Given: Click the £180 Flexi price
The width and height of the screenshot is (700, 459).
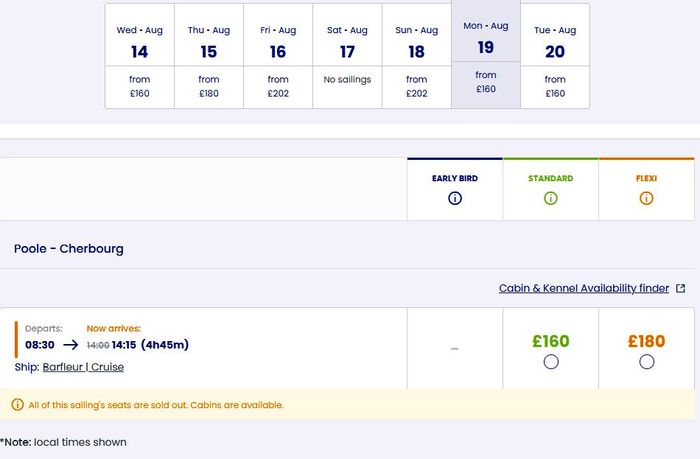Looking at the screenshot, I should tap(646, 341).
